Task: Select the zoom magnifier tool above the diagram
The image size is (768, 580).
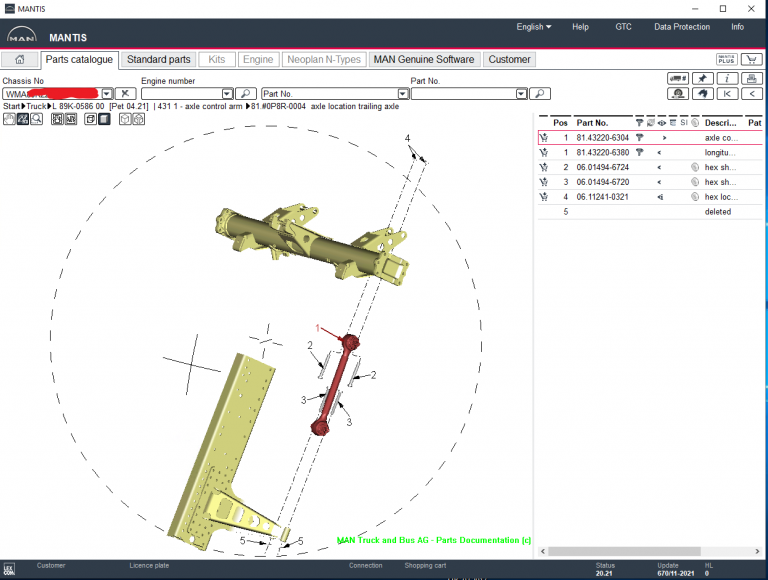Action: tap(37, 119)
